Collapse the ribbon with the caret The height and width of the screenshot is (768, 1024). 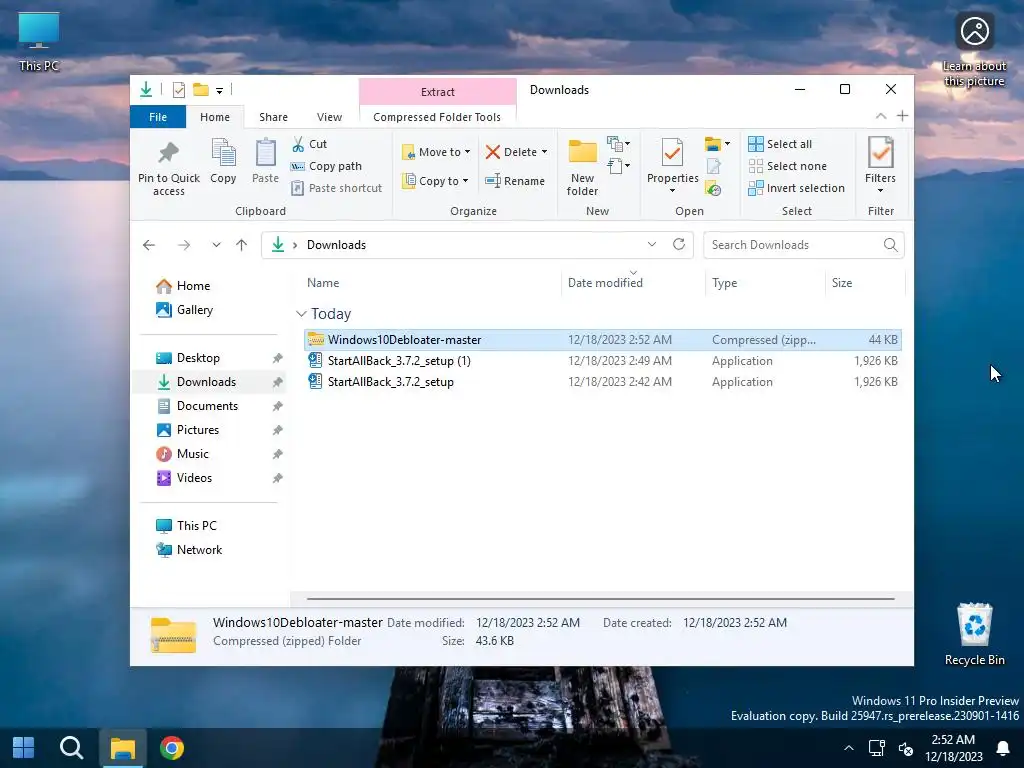881,116
